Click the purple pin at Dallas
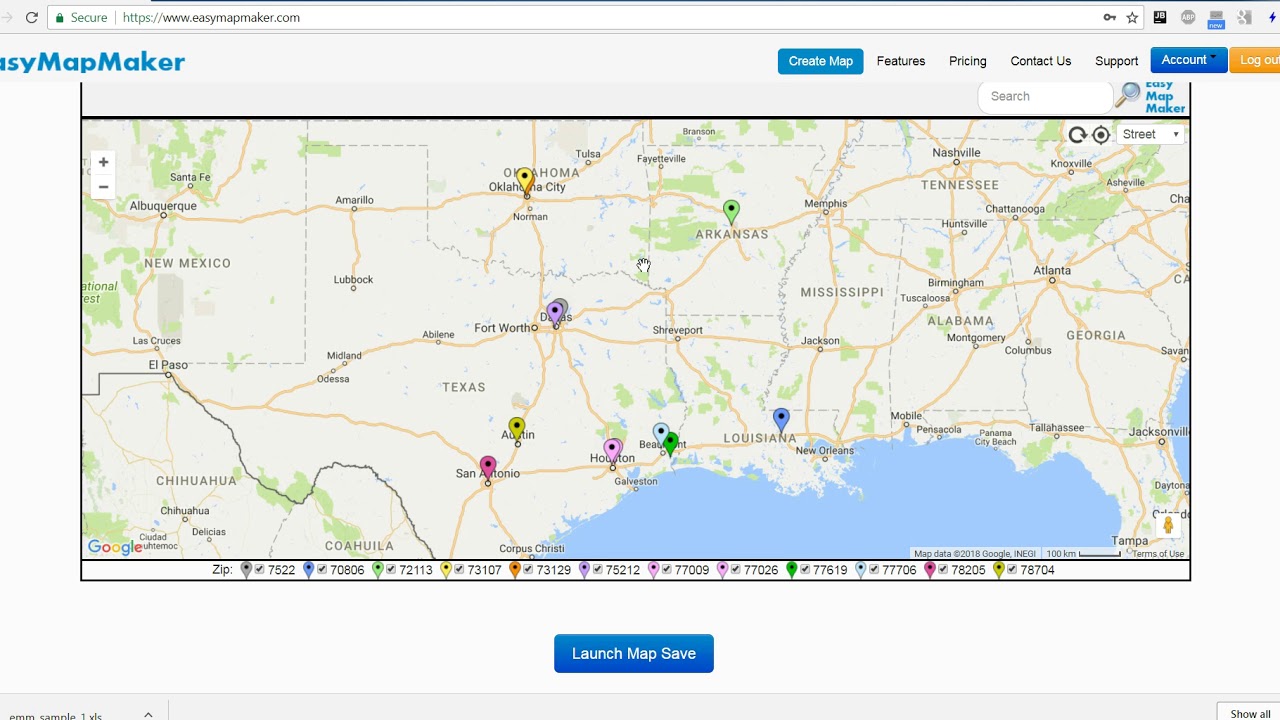 (x=555, y=313)
